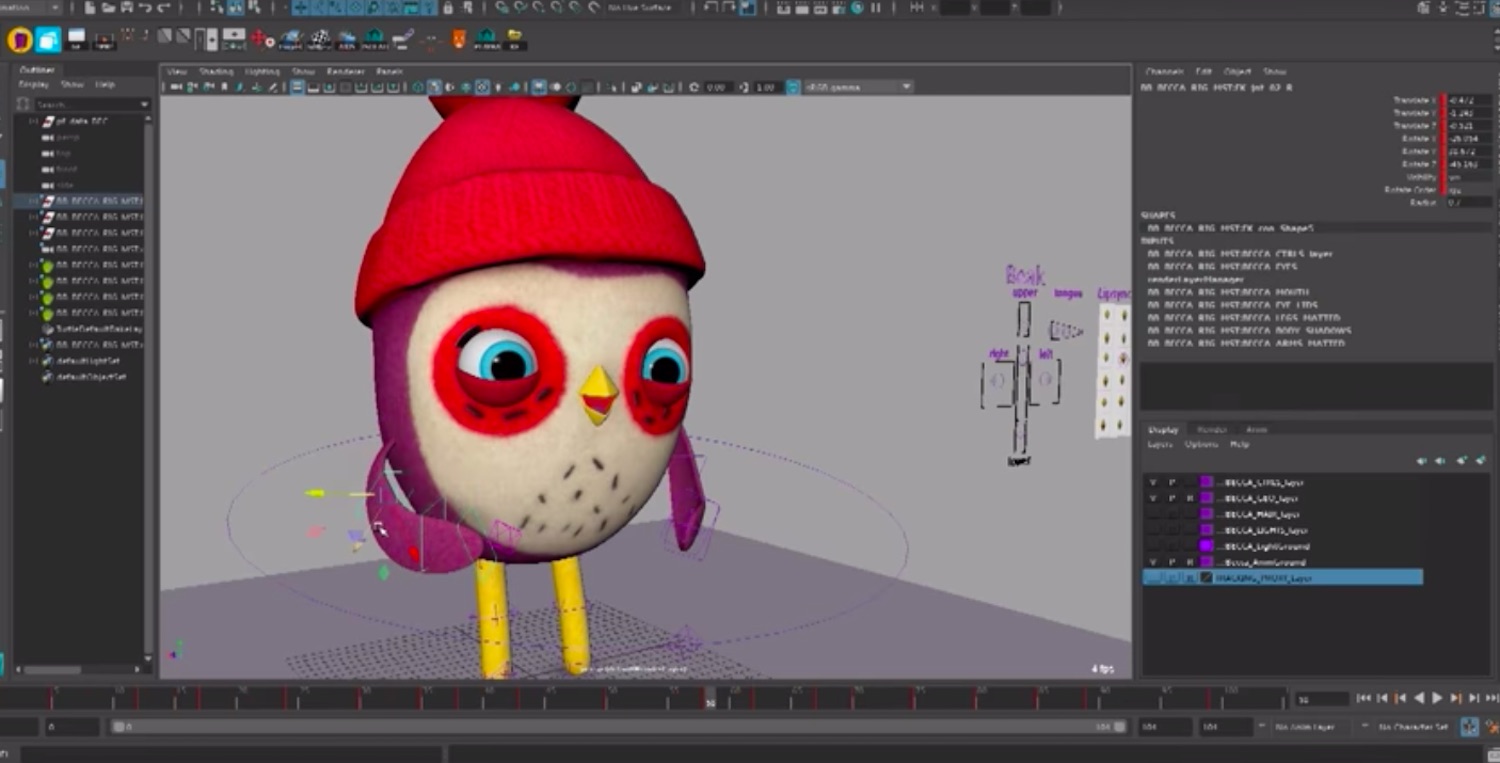Expand the defaultLightSet node in Outliner

click(x=33, y=361)
